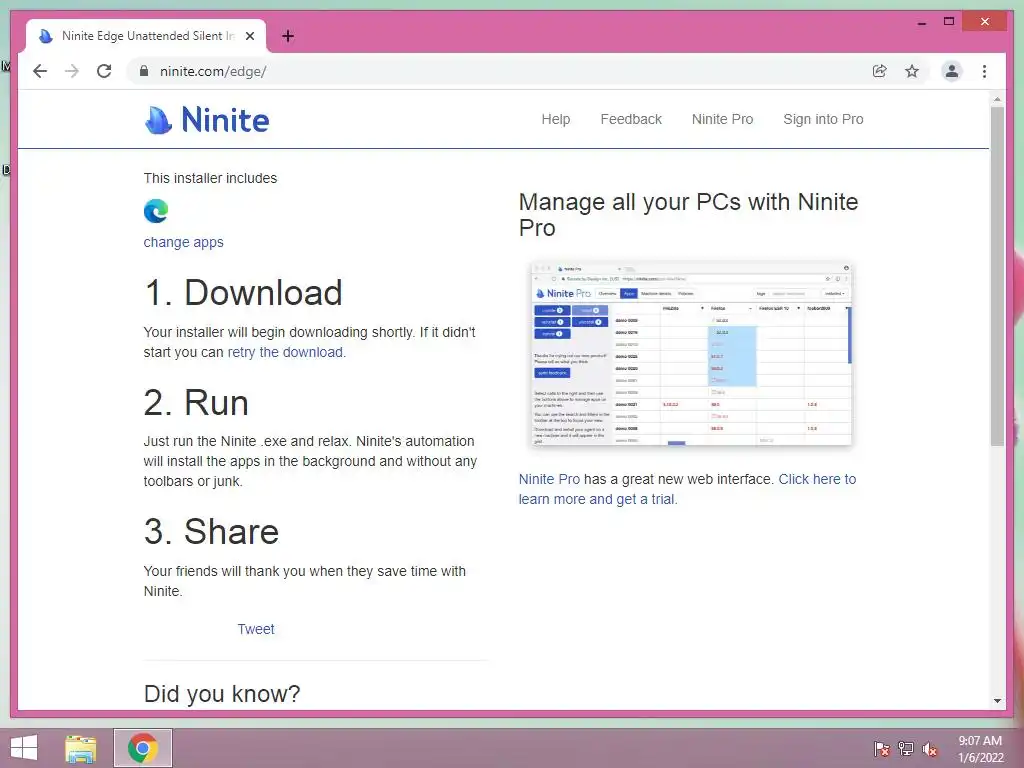
Task: Click the Ninite Pro screenshot thumbnail
Action: pyautogui.click(x=692, y=354)
